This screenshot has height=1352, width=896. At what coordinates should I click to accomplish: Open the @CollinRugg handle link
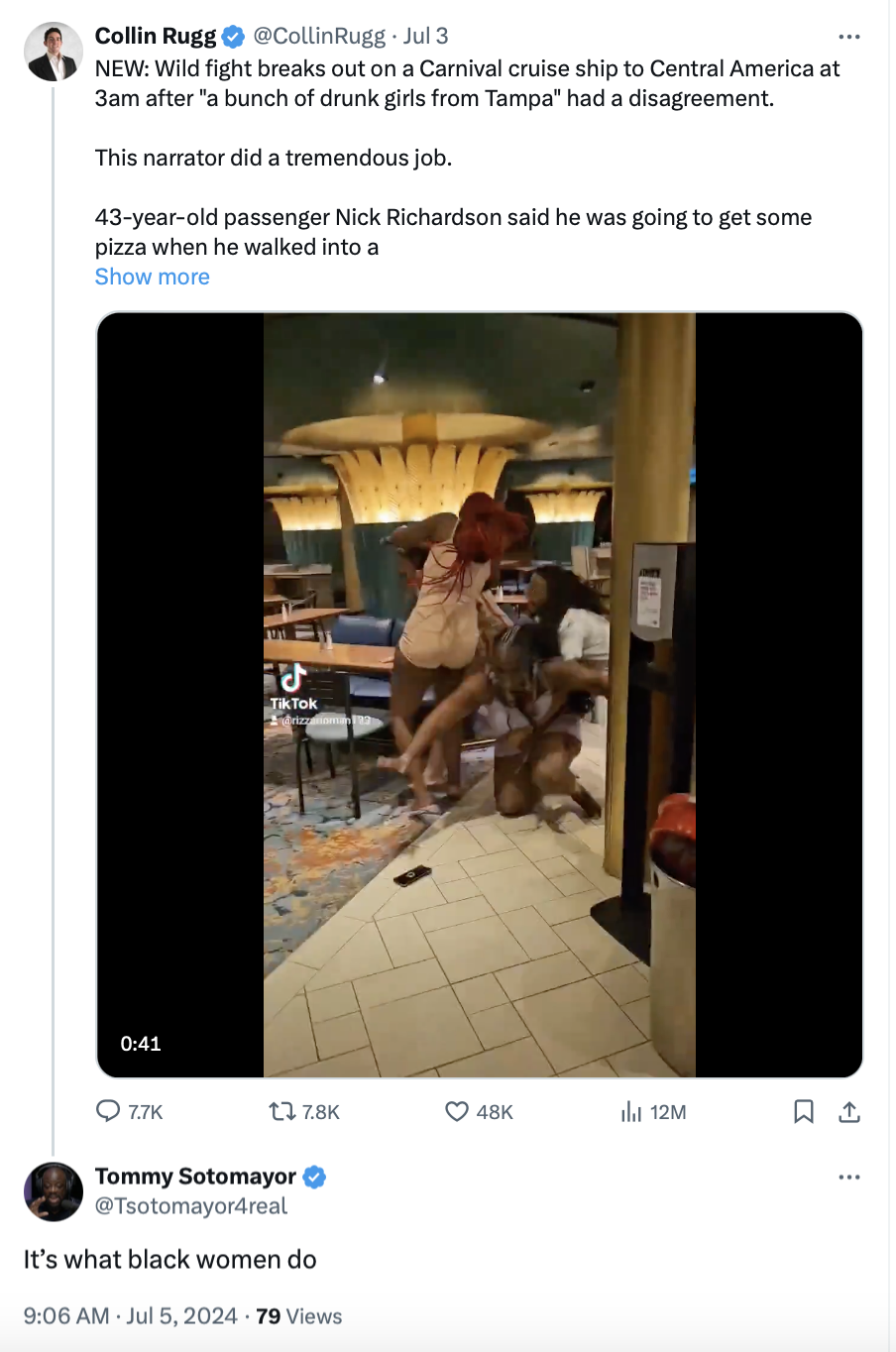[x=319, y=37]
